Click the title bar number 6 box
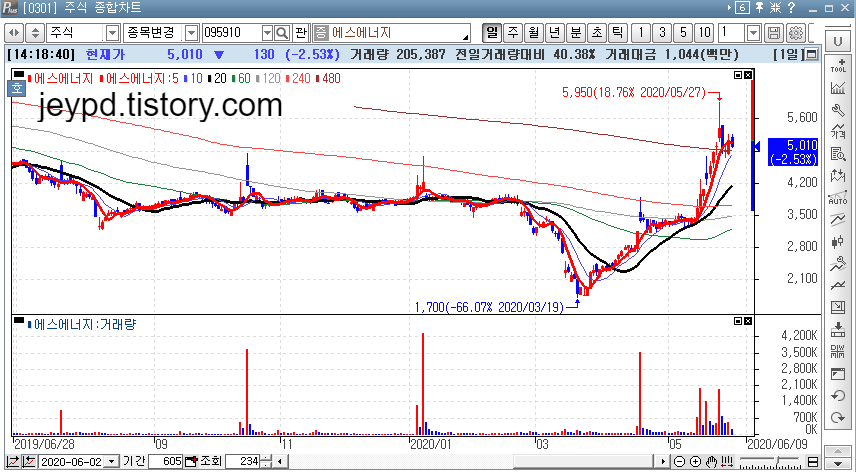This screenshot has height=472, width=856. click(x=742, y=8)
